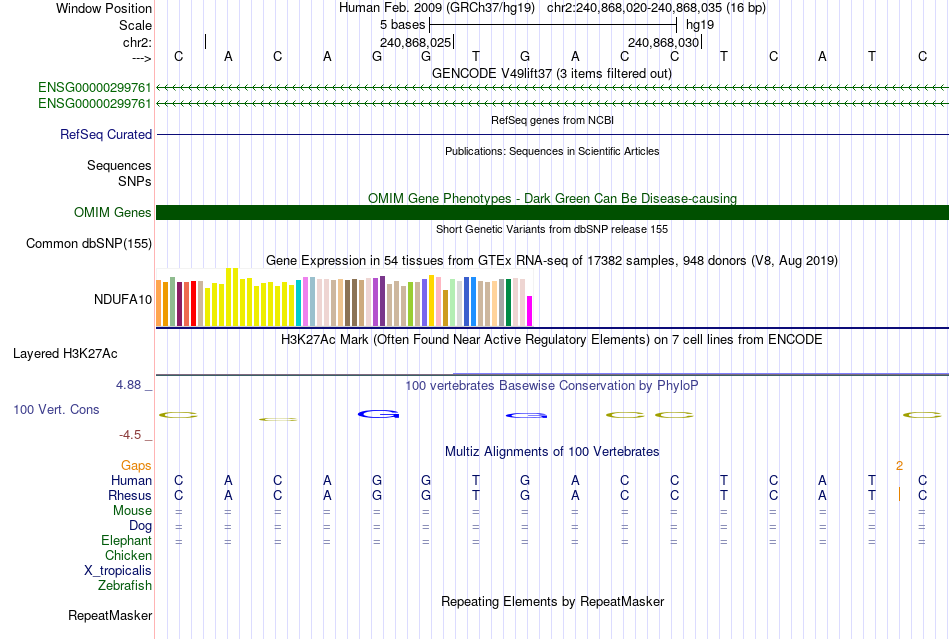The image size is (950, 639).
Task: Click the 100 Vert. Cons track label
Action: [x=56, y=409]
